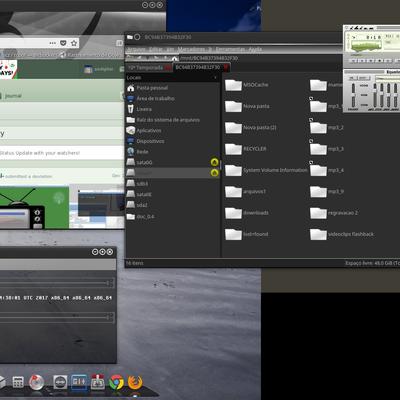Adjust the leftmost audio player volume slider
The image size is (400, 400).
(353, 95)
